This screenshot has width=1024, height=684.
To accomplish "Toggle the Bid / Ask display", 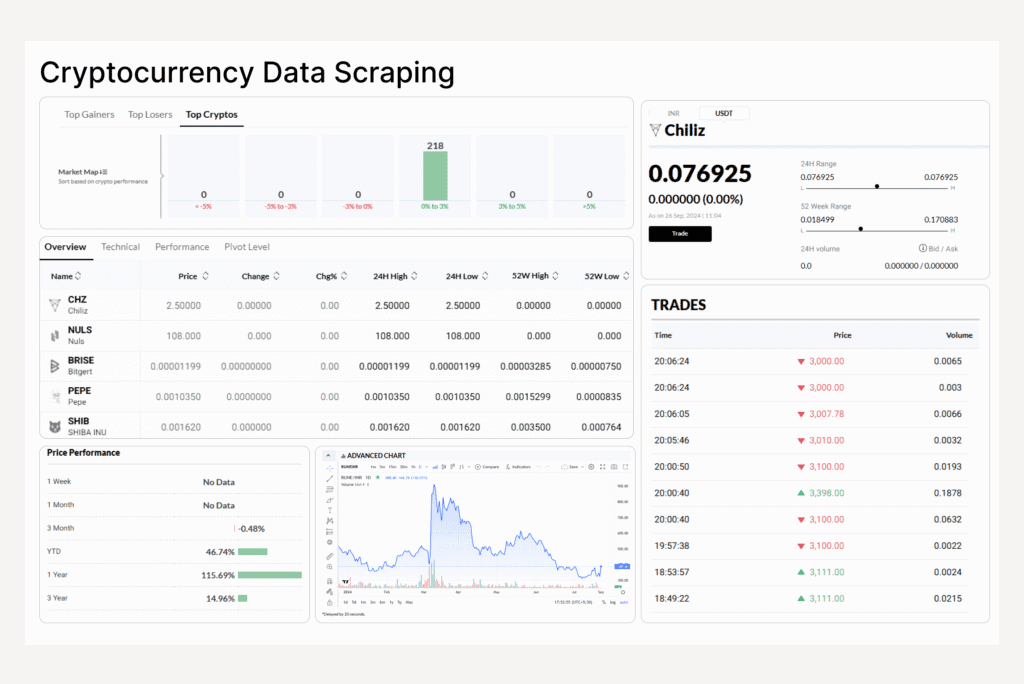I will [940, 248].
